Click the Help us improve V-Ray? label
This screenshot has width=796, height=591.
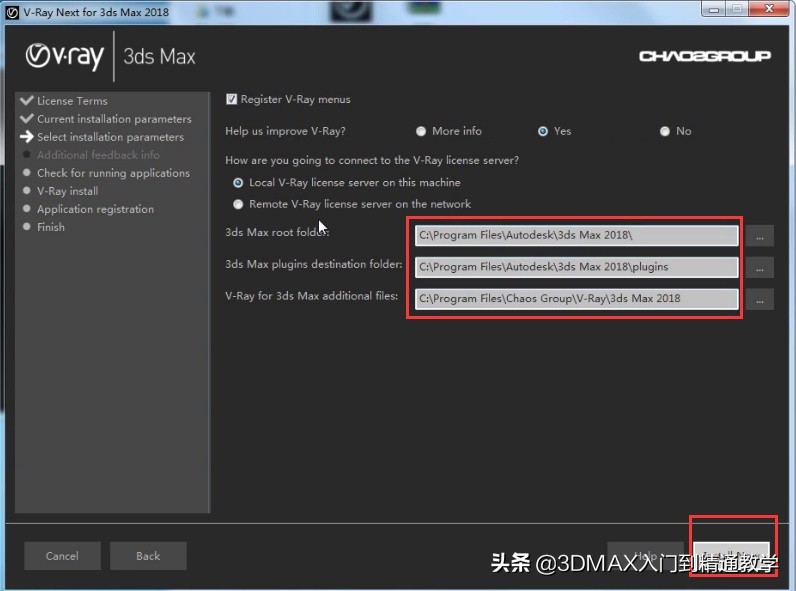click(x=285, y=131)
